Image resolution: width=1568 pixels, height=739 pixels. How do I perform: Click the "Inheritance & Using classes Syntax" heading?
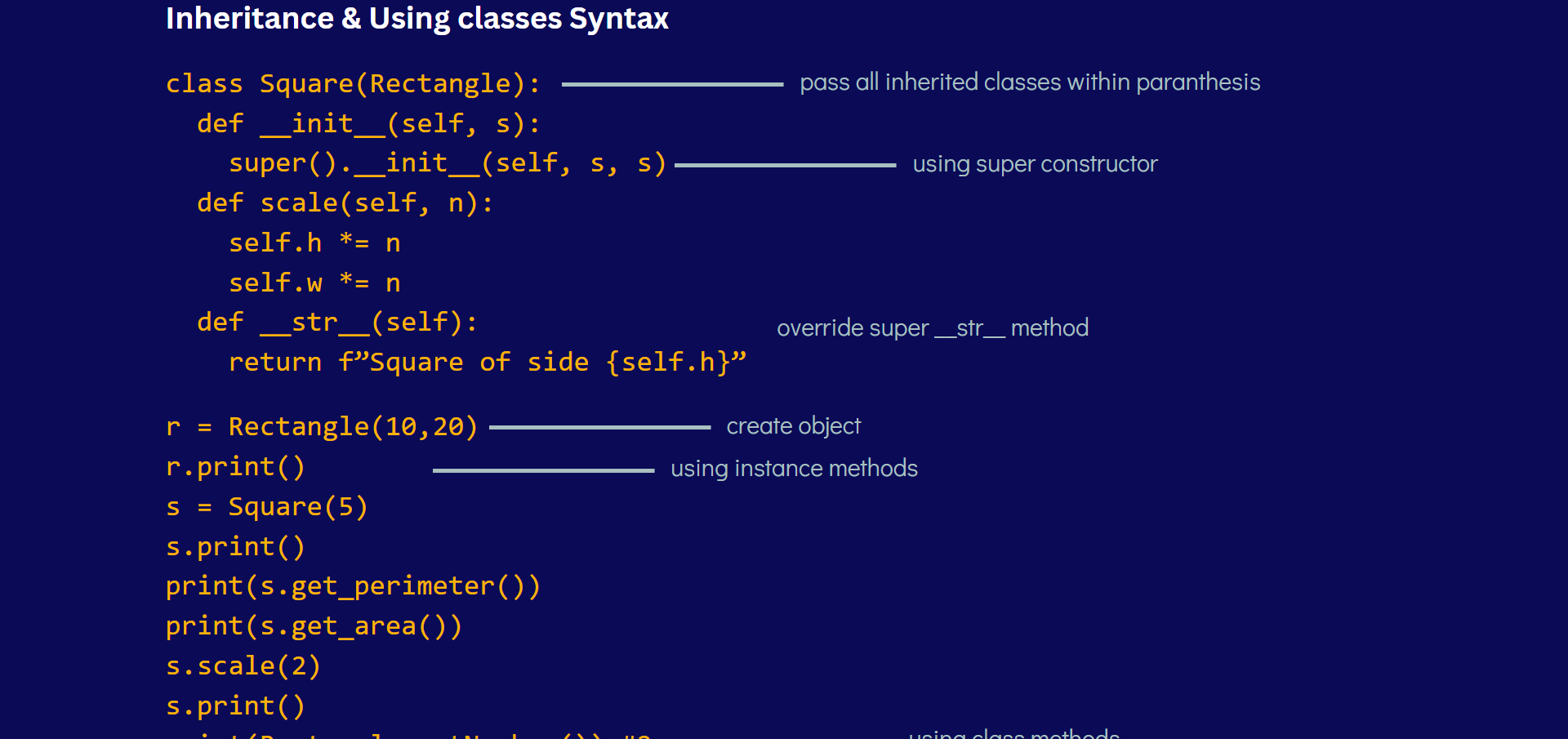416,19
